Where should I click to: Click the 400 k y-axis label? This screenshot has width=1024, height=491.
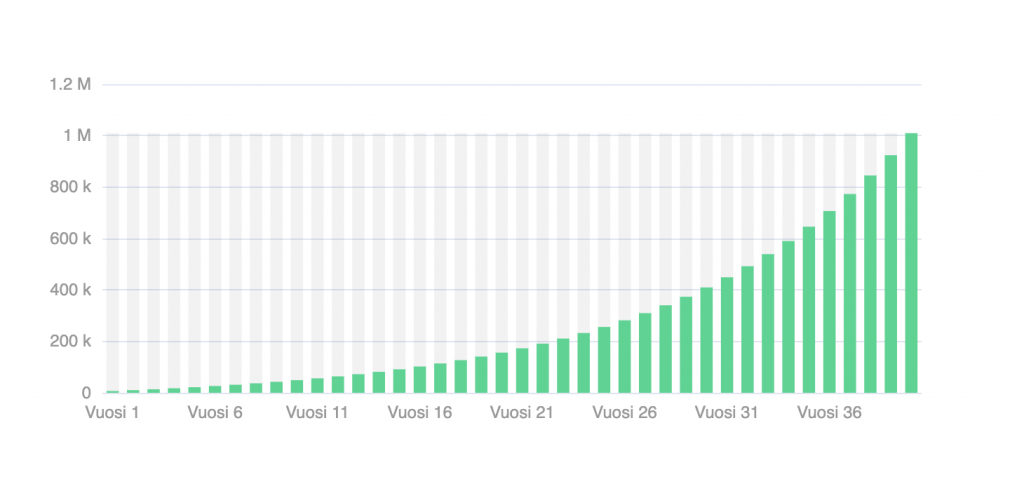click(x=71, y=291)
